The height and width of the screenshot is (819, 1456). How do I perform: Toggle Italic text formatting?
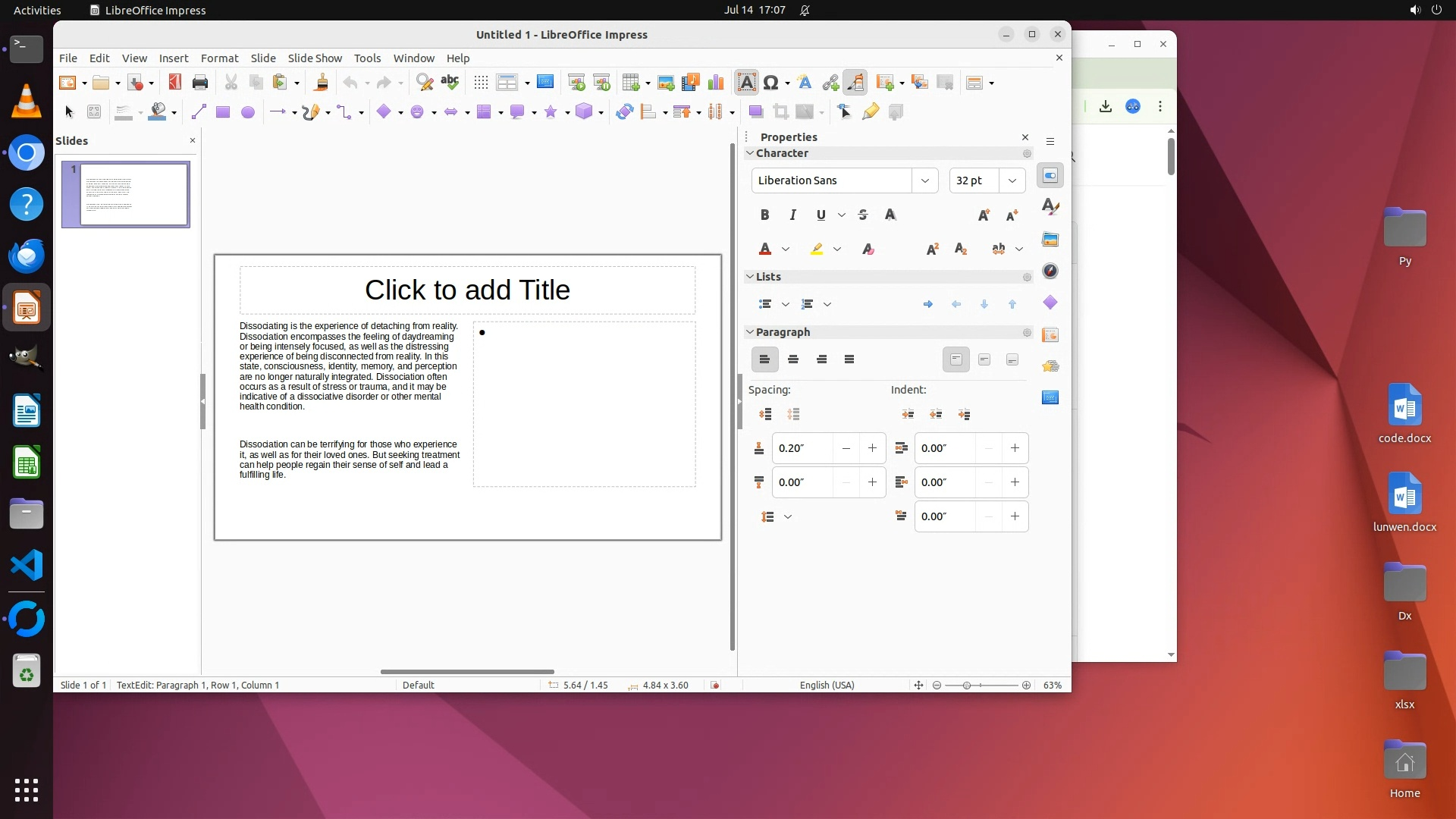point(792,215)
